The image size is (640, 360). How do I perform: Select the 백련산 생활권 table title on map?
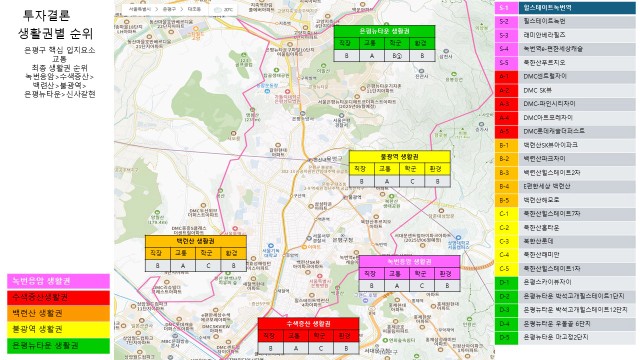[x=196, y=241]
